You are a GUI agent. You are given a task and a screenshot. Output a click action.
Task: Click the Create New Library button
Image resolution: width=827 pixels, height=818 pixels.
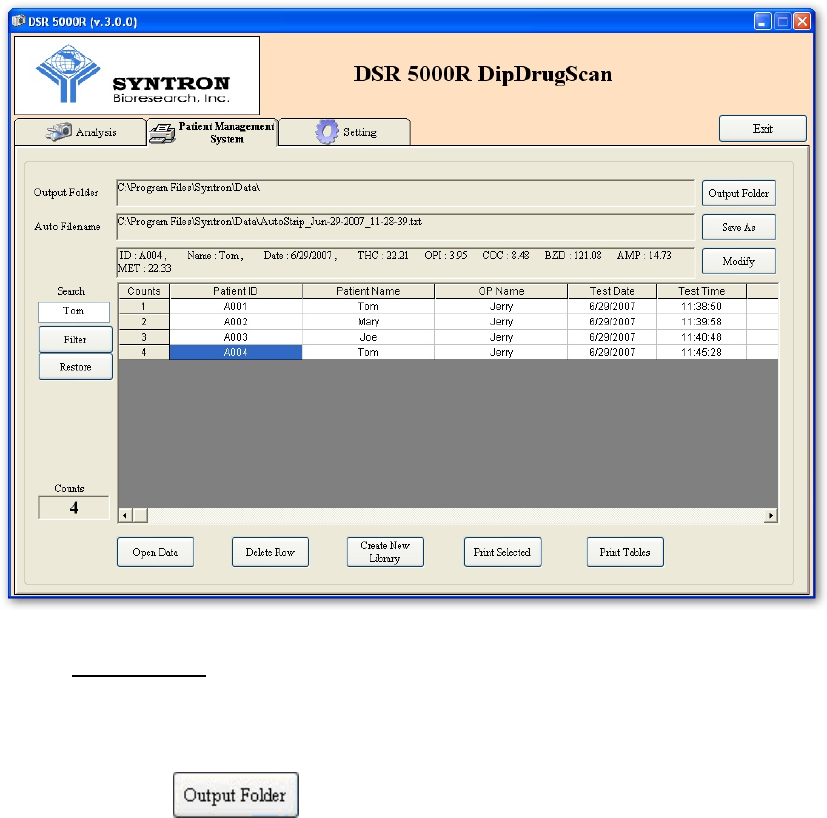coord(385,552)
